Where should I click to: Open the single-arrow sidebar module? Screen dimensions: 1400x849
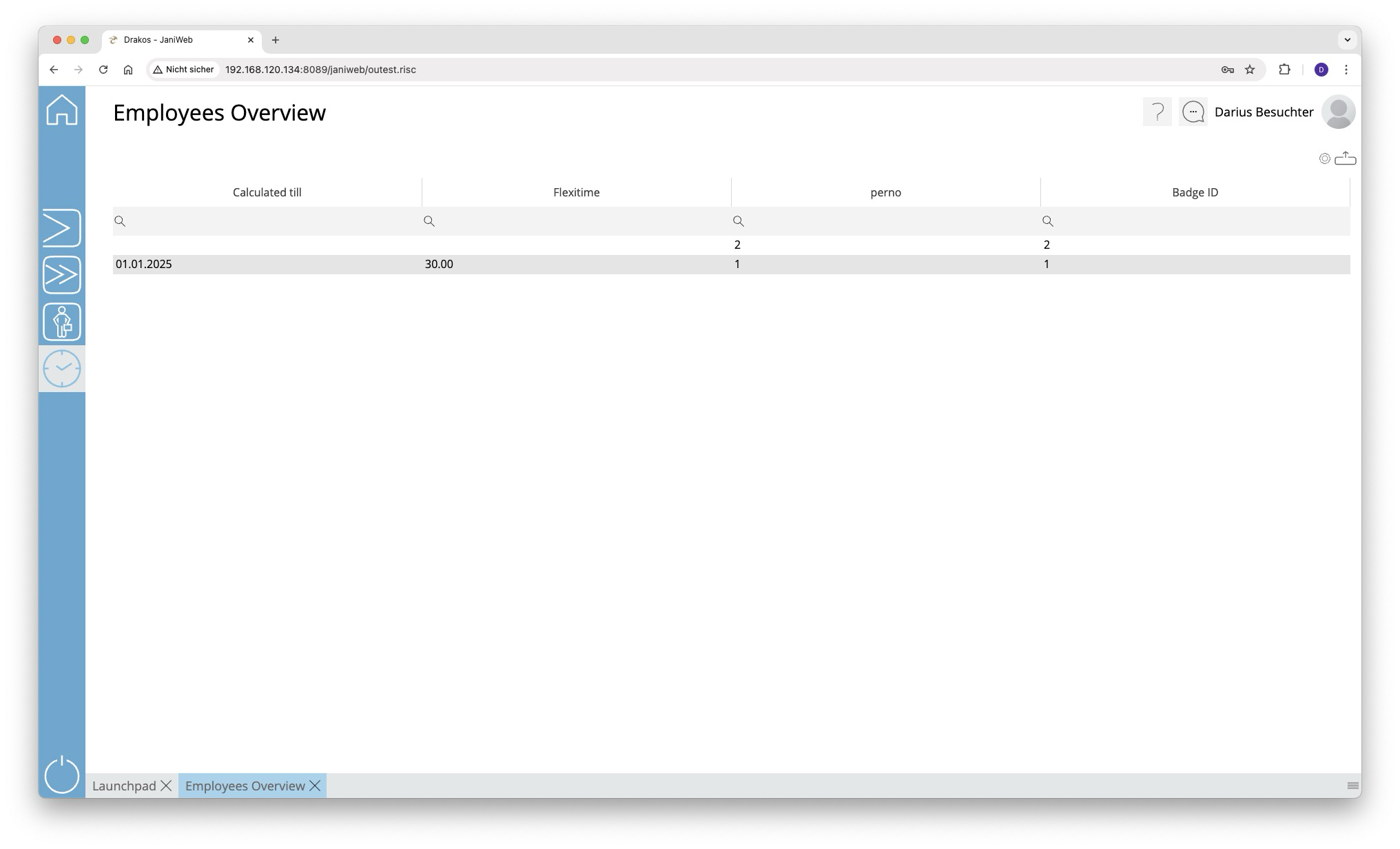coord(62,228)
